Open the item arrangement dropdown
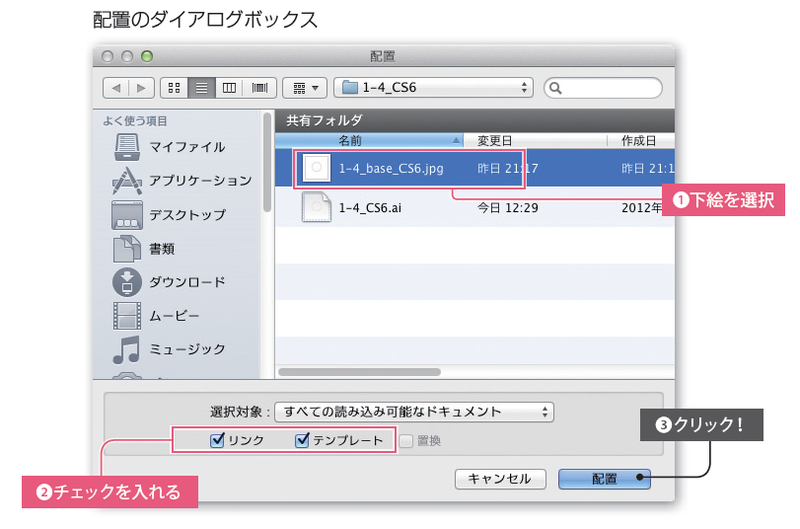 305,88
